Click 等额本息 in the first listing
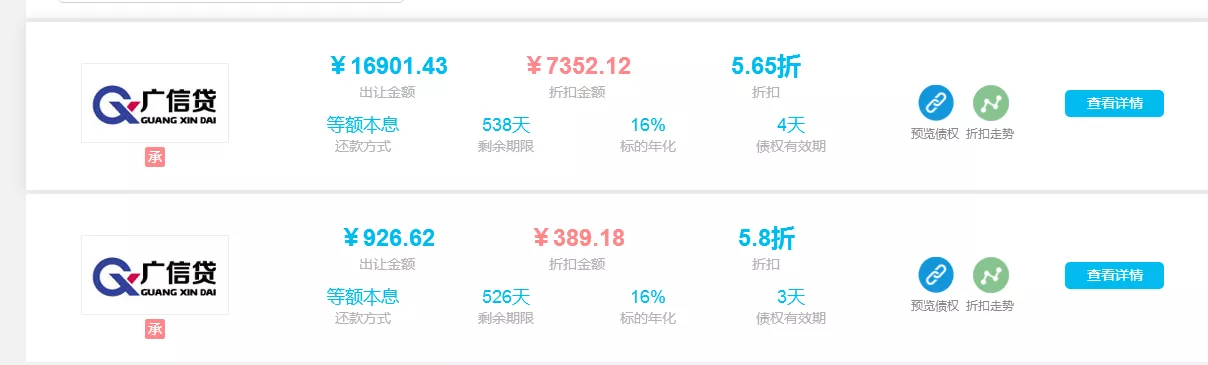This screenshot has width=1208, height=365. tap(363, 126)
